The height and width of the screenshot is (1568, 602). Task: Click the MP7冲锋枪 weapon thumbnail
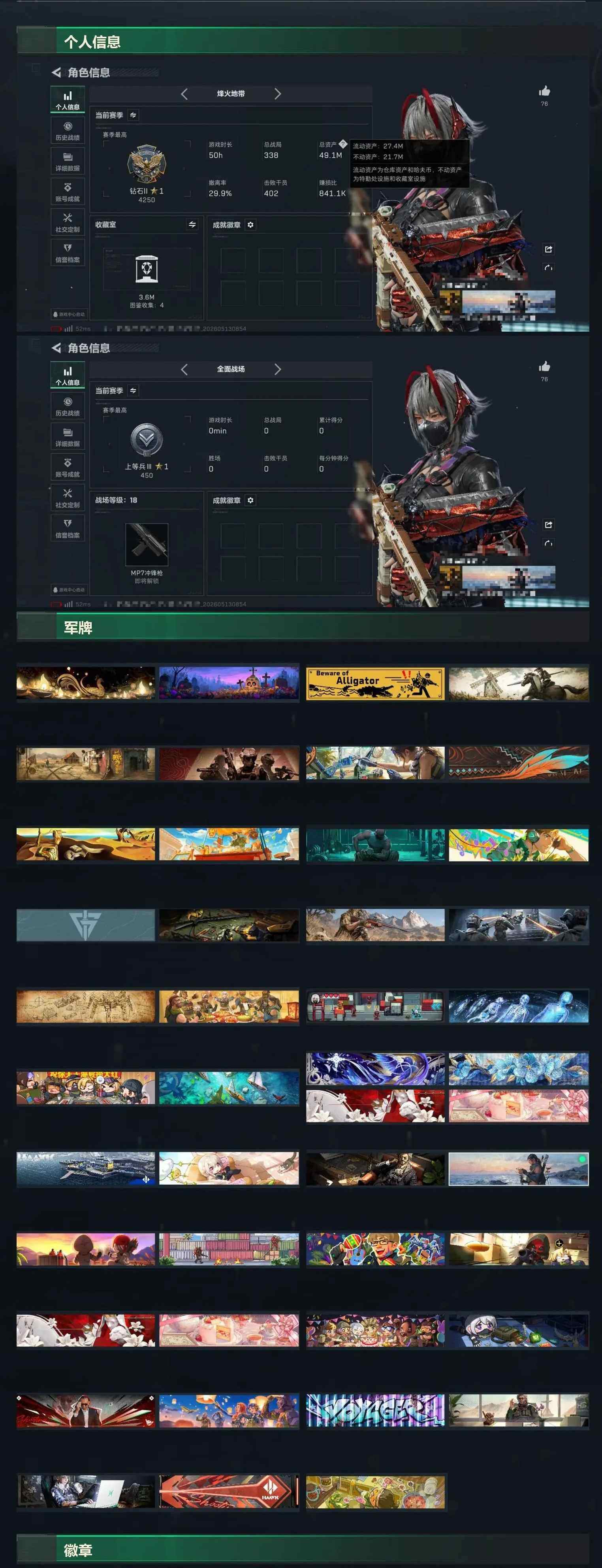point(147,544)
